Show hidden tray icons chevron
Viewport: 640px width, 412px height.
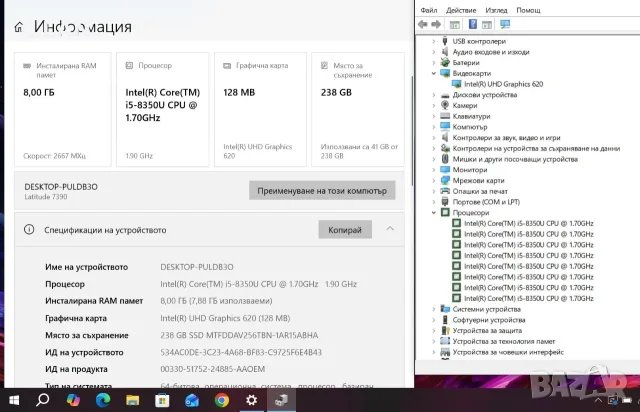coord(598,400)
